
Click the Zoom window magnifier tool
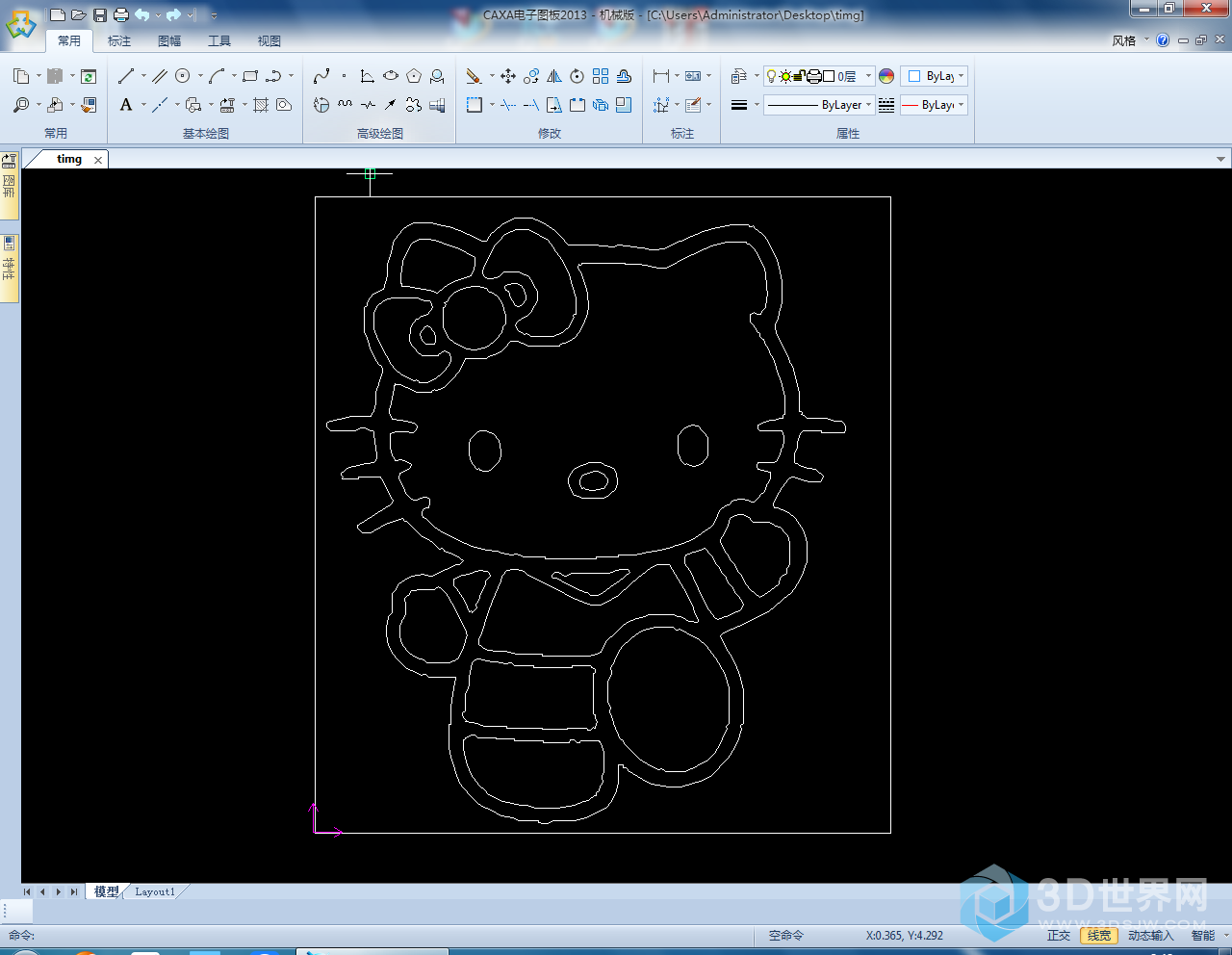[21, 105]
